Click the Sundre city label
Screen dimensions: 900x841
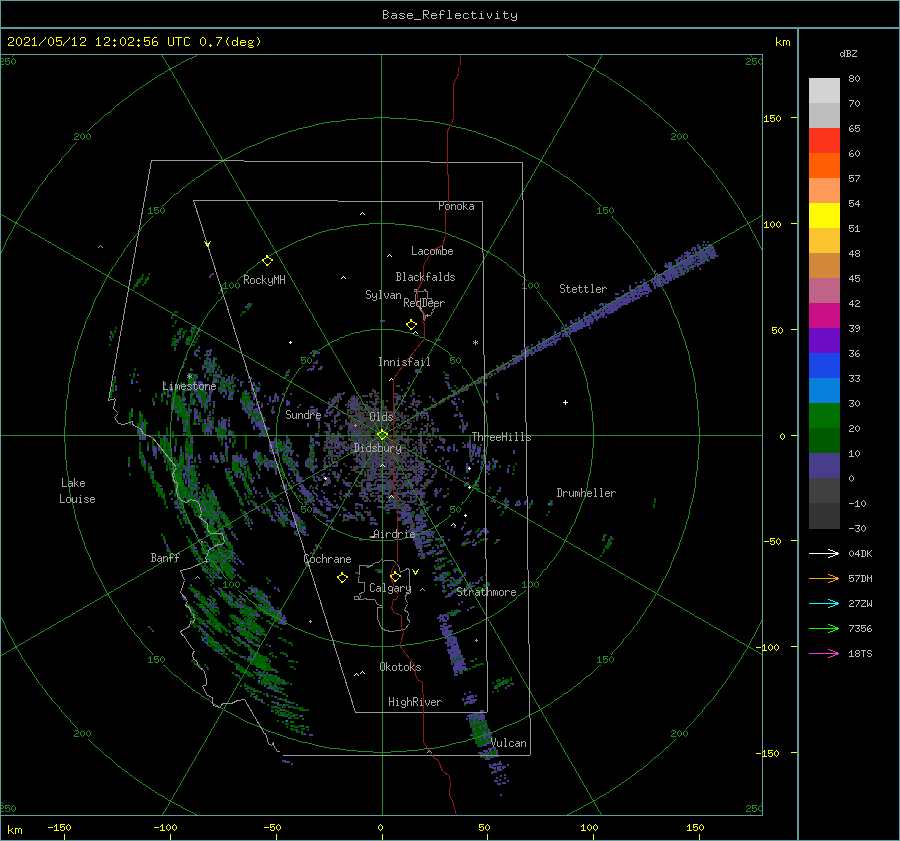click(303, 414)
